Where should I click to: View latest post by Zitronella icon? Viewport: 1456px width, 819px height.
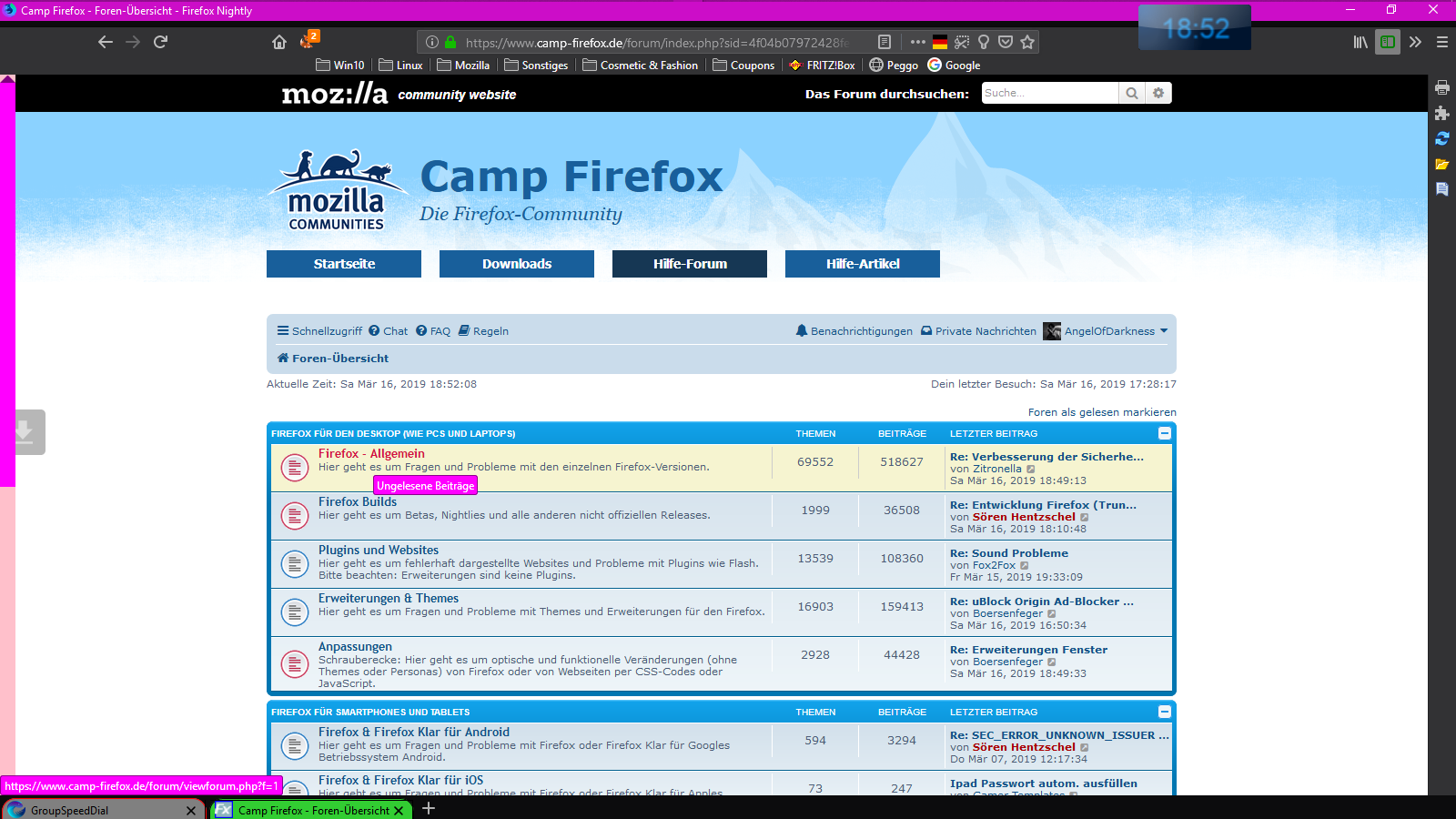click(x=1031, y=470)
